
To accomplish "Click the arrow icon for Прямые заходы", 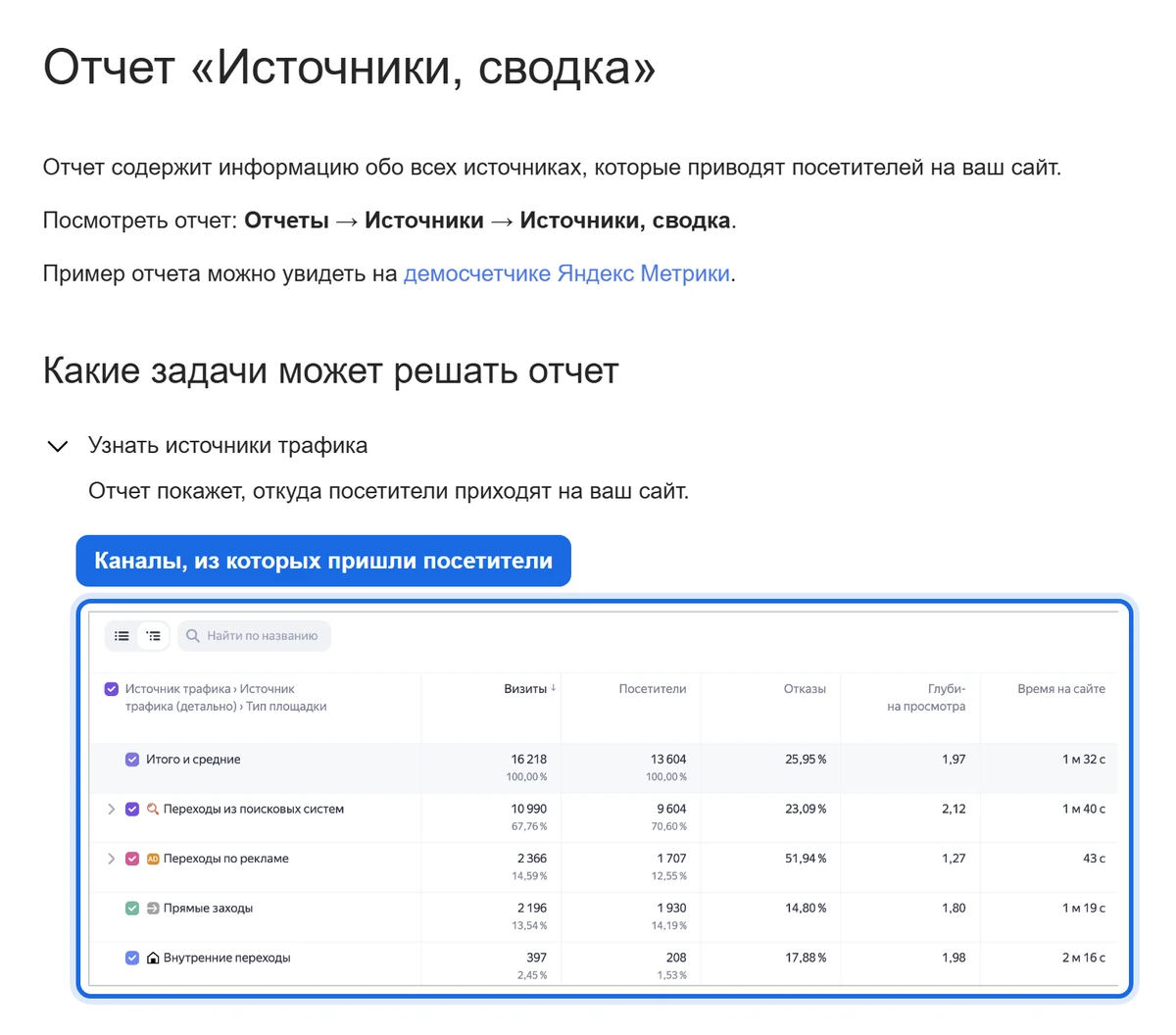I will click(153, 909).
